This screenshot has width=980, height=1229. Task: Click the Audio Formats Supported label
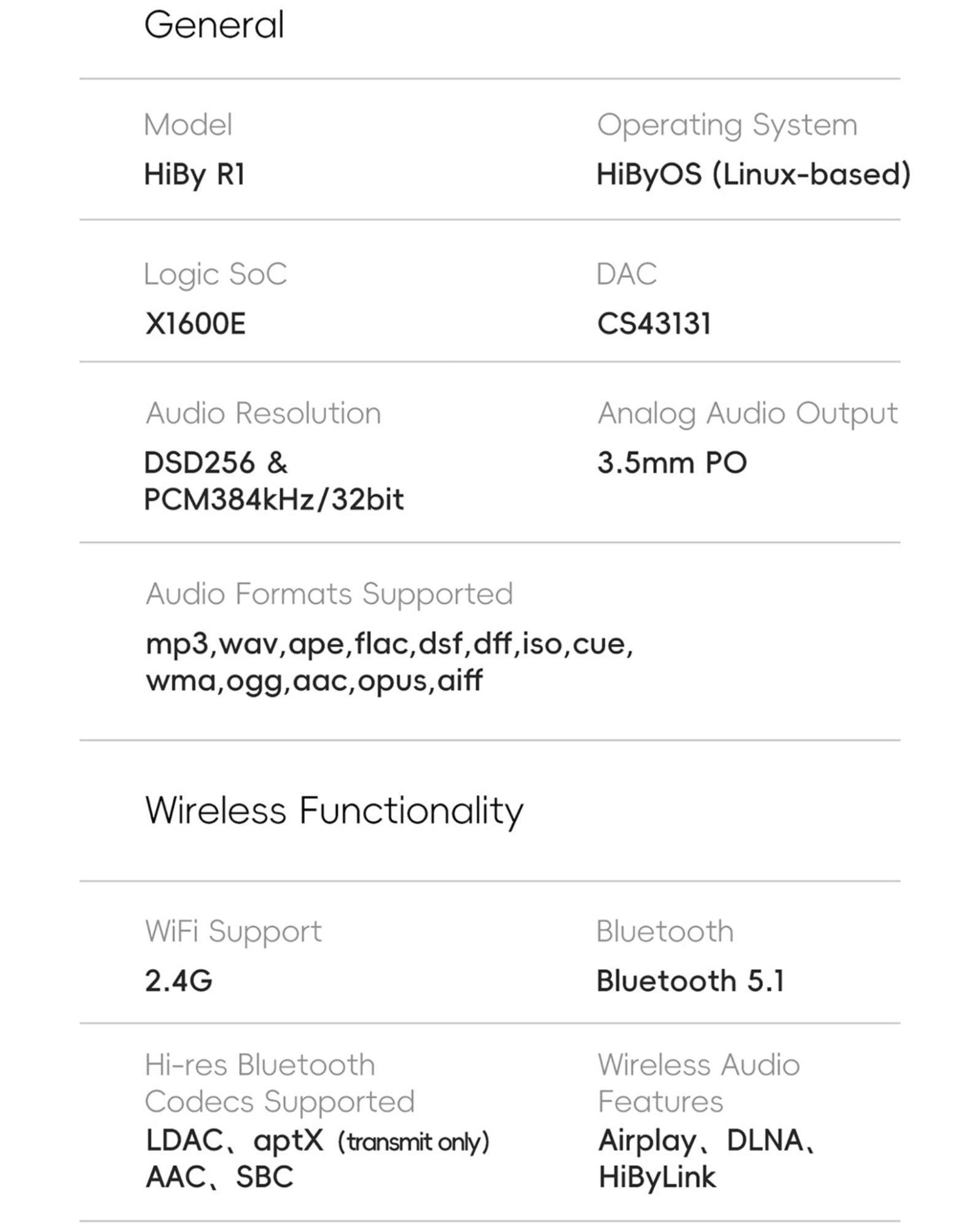(x=329, y=595)
